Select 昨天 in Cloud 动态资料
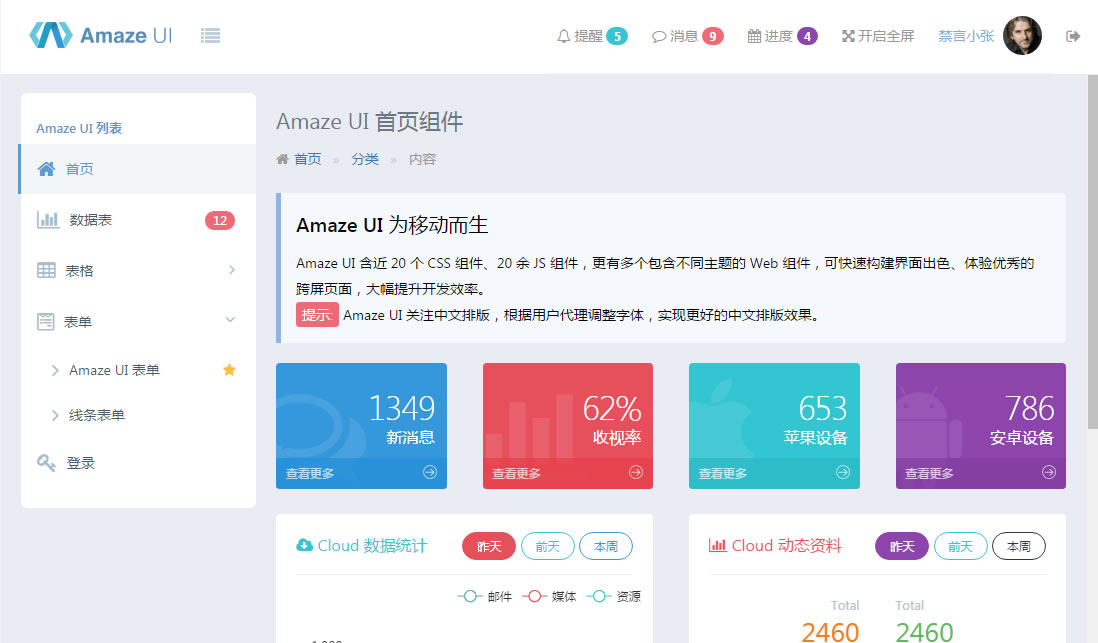The image size is (1098, 643). coord(902,546)
